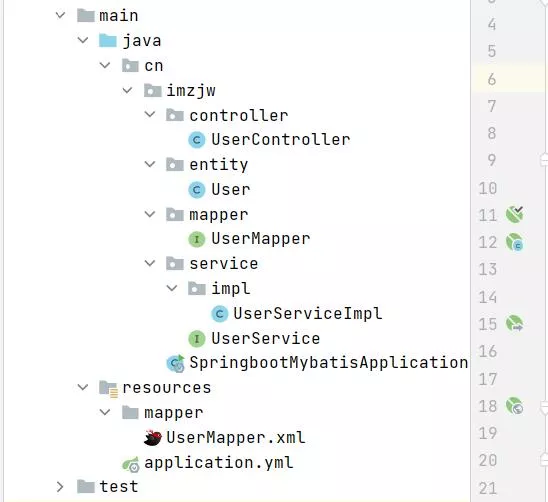Click the Spring gutter icon on line 18
Image resolution: width=548 pixels, height=502 pixels.
[x=514, y=406]
